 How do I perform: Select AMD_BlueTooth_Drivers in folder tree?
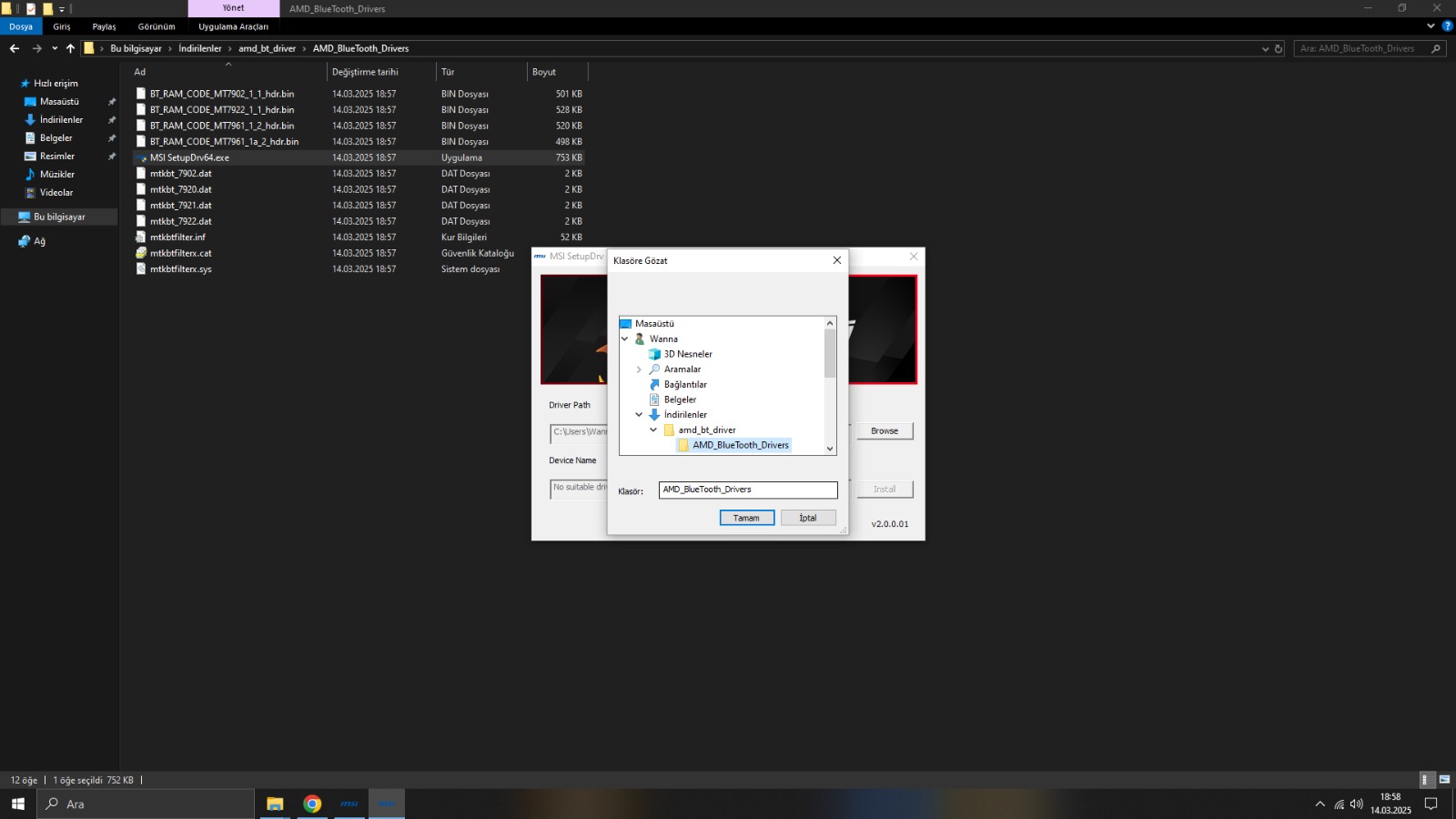pos(740,445)
